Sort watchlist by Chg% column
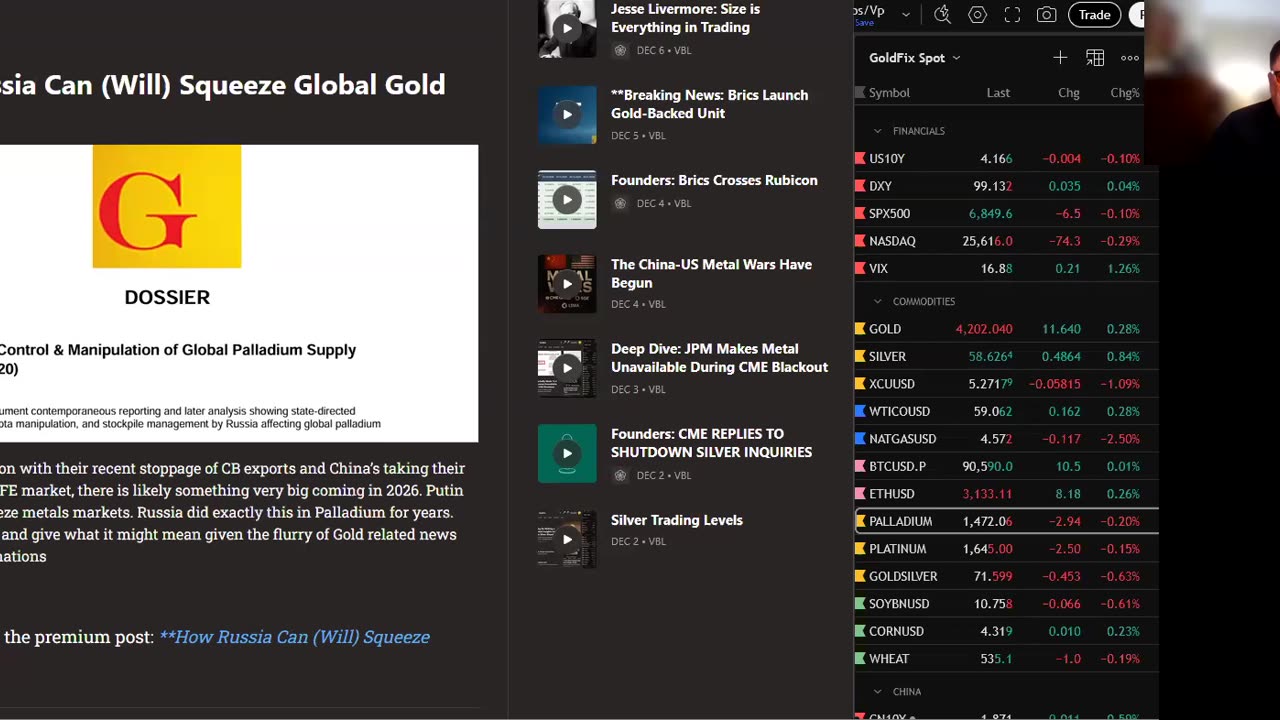Image resolution: width=1280 pixels, height=720 pixels. 1125,93
